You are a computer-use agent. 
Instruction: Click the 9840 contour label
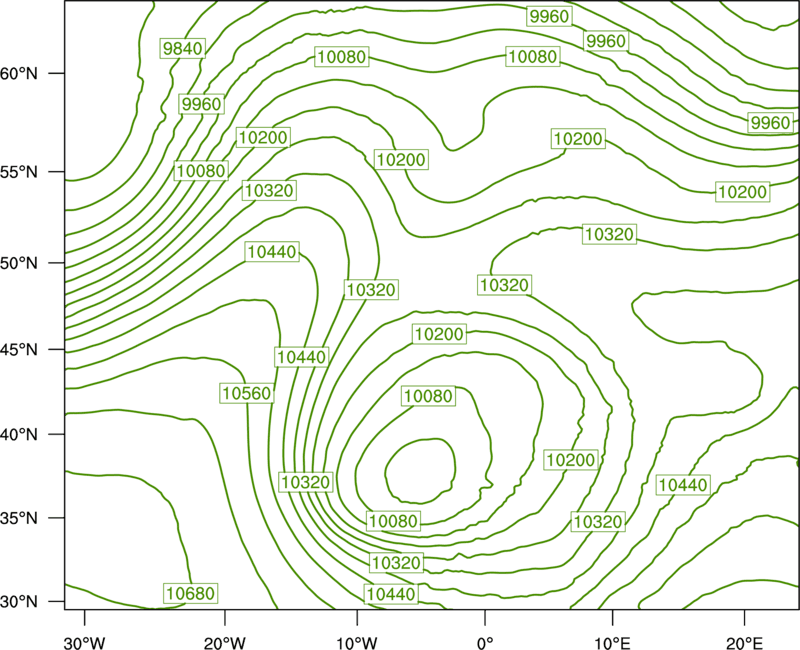pos(183,48)
